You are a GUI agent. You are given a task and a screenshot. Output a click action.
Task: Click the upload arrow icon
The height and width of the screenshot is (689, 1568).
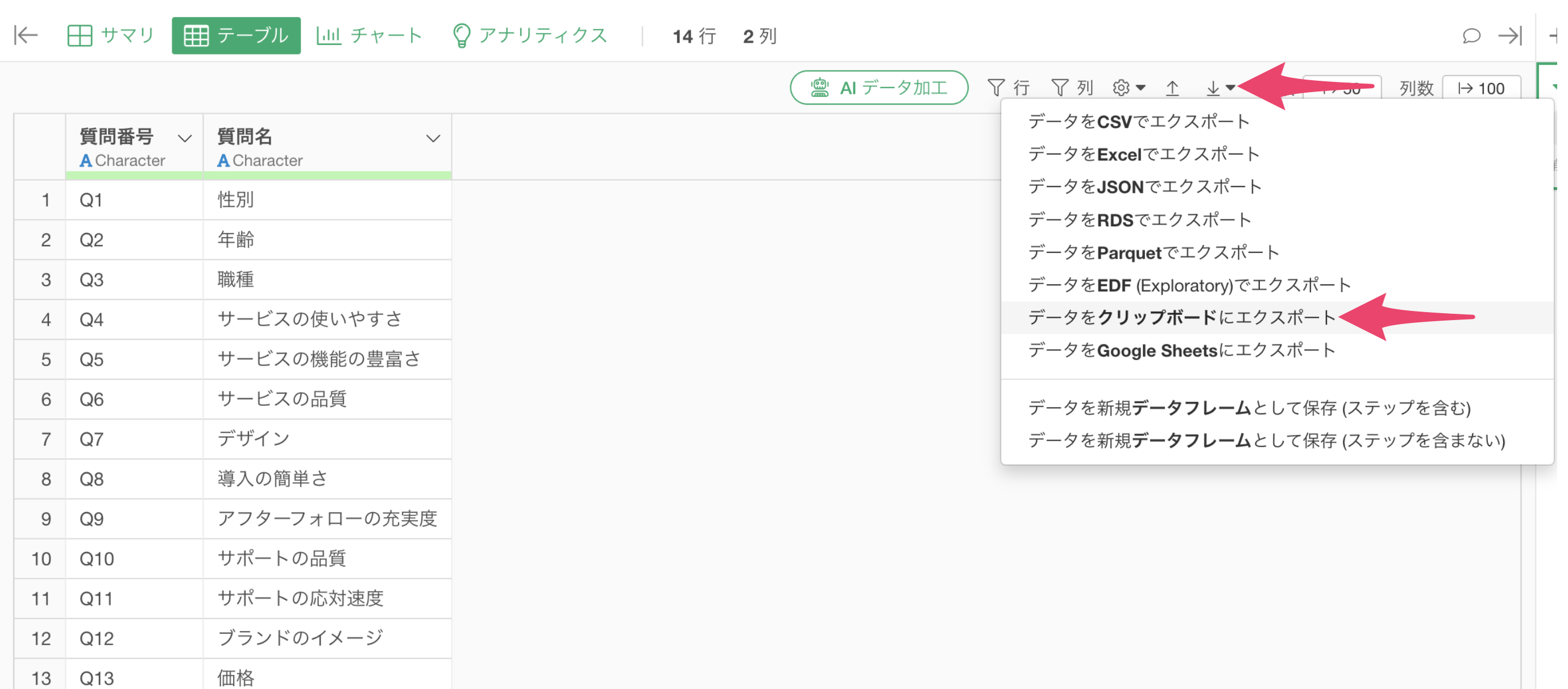(1172, 88)
